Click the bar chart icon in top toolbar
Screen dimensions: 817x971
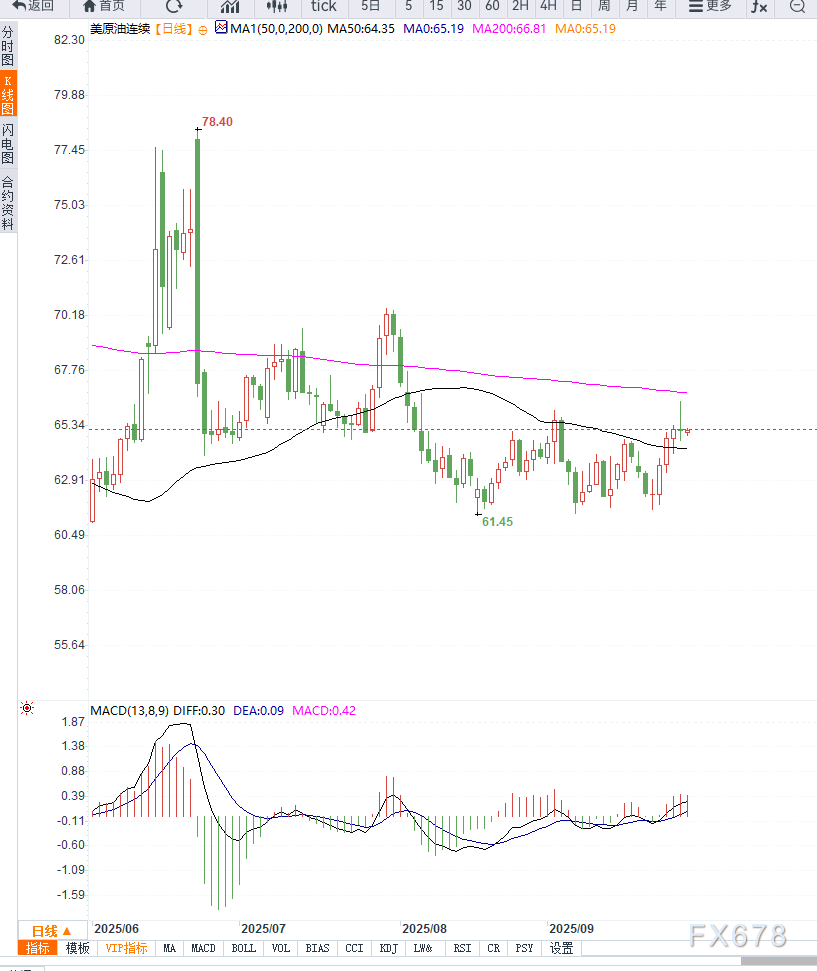point(230,6)
